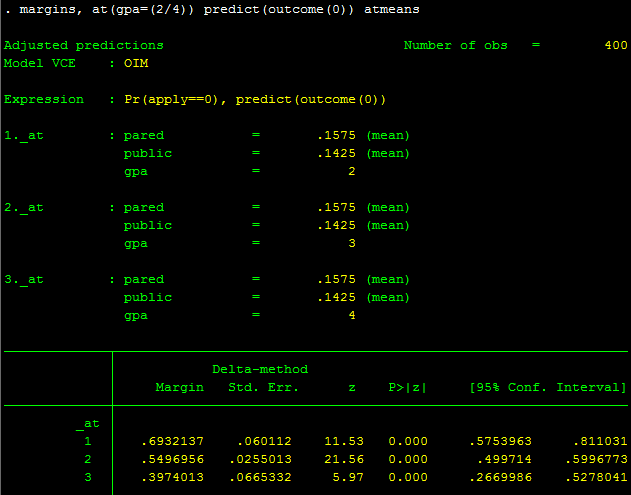Viewport: 631px width, 495px height.
Task: Click the "[95% Conf. Interval]" column header
Action: click(x=548, y=387)
